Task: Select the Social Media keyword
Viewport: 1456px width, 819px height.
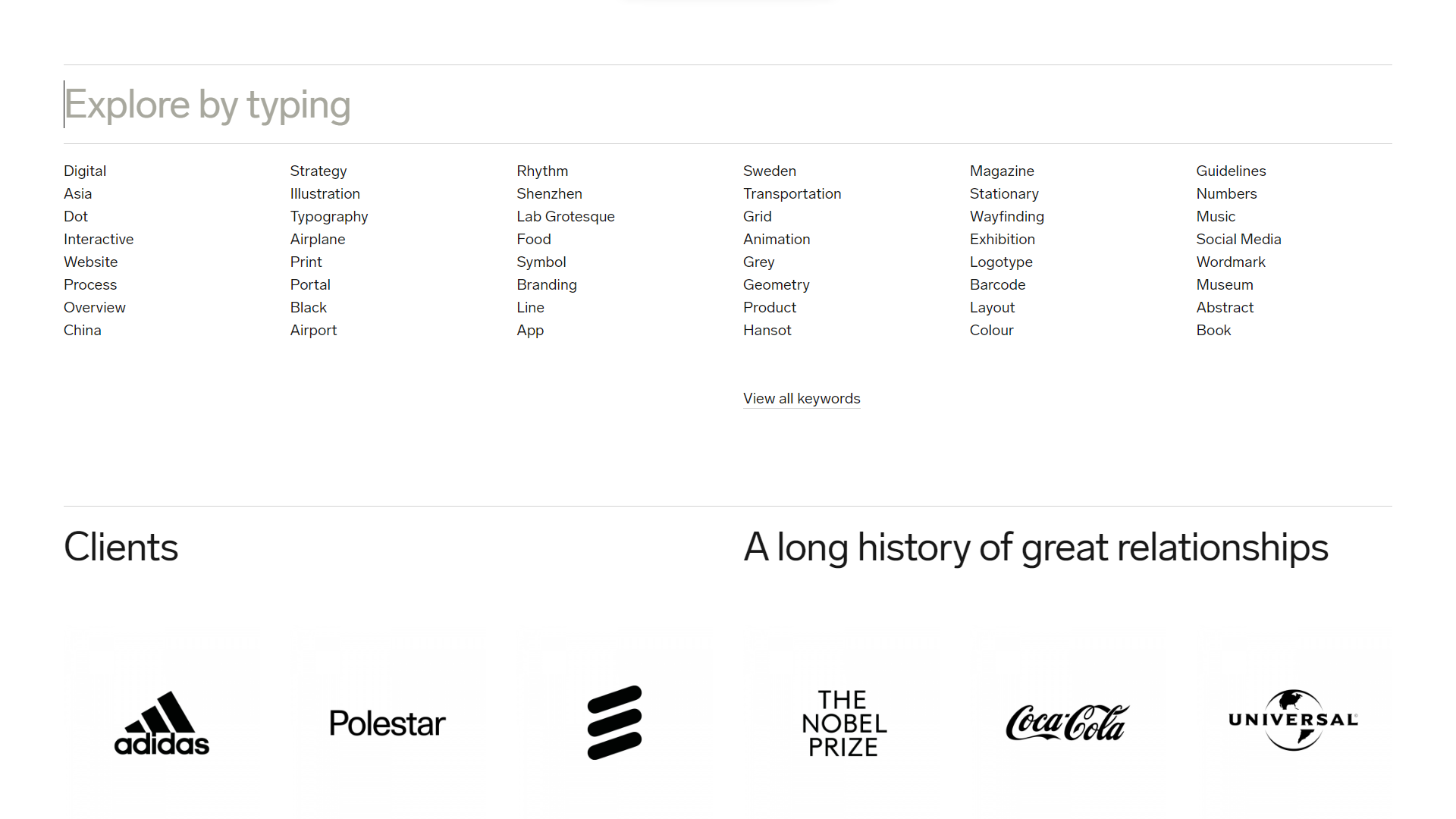Action: (1238, 240)
